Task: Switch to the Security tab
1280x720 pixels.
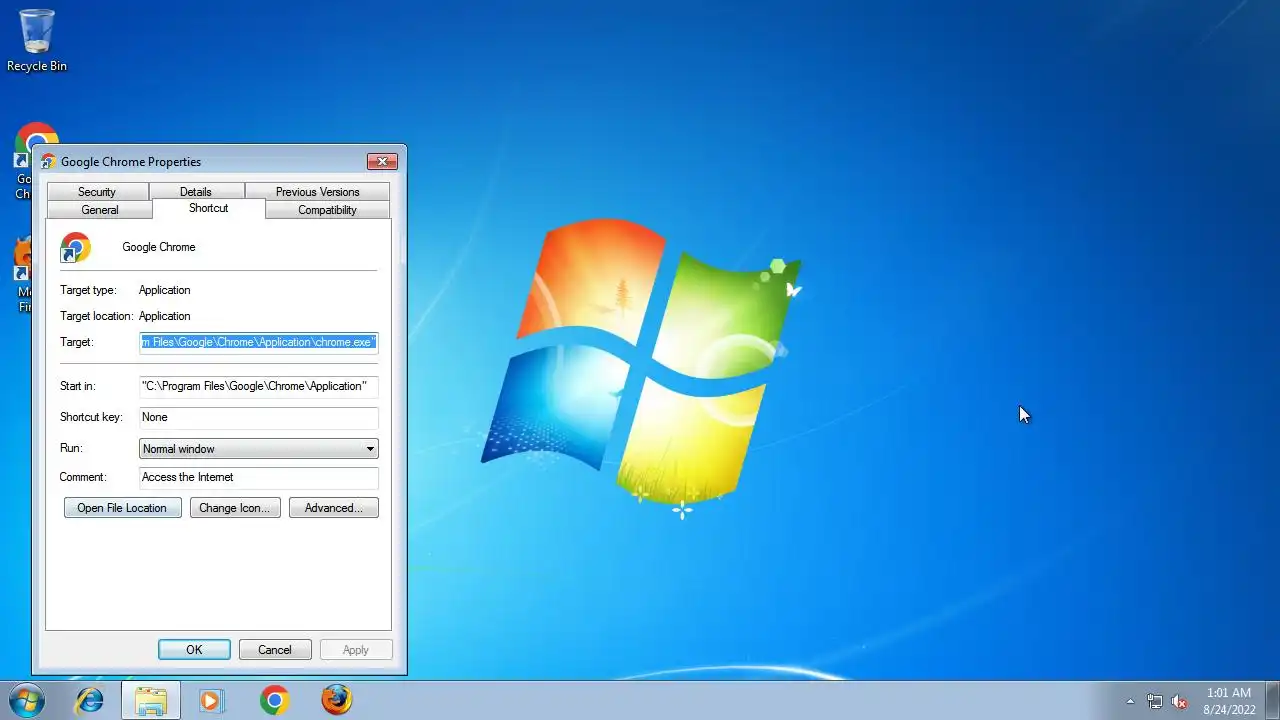Action: 97,192
